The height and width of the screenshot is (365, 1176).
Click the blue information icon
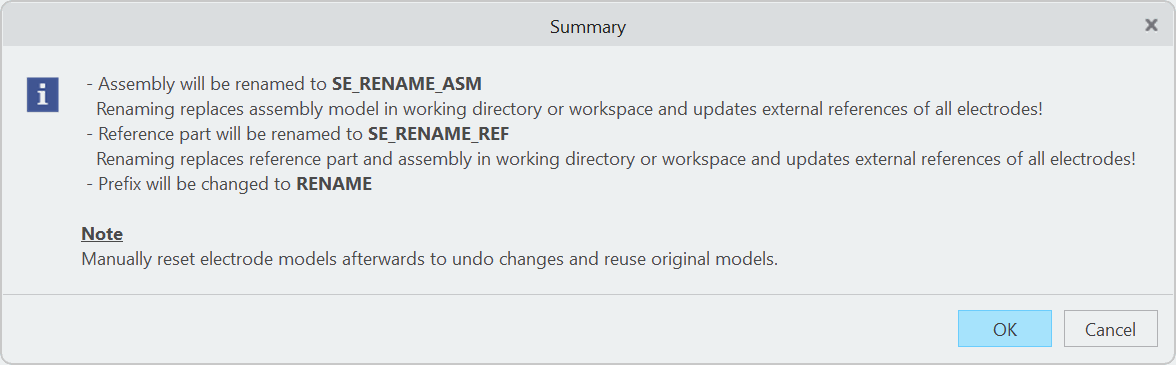[x=43, y=94]
